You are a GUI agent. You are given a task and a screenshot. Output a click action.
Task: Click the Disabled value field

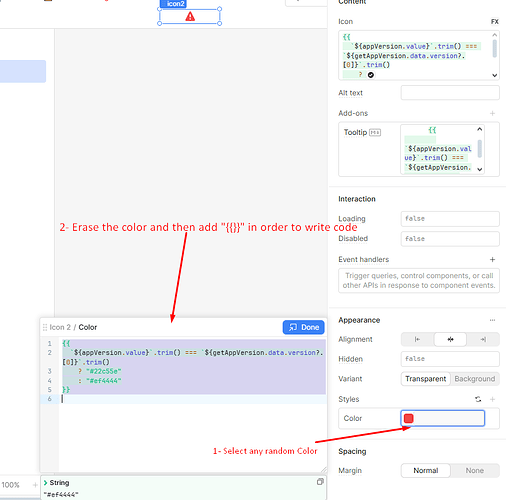tap(450, 239)
